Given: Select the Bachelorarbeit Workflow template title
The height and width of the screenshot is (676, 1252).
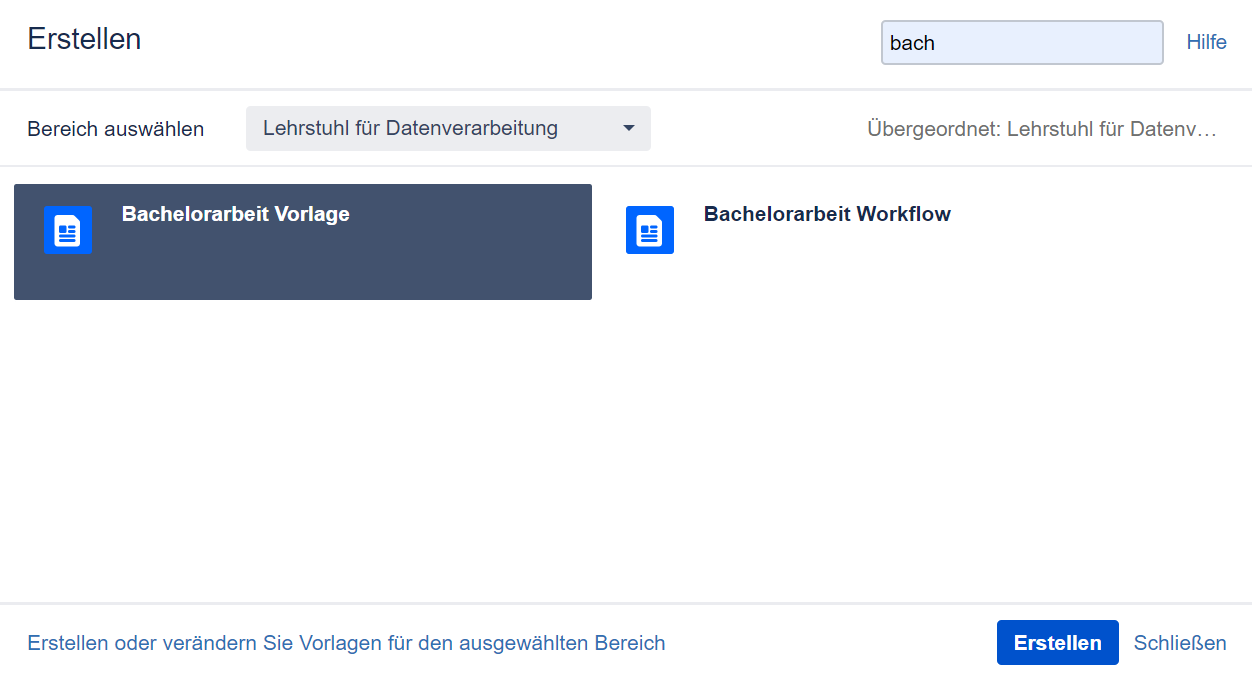Looking at the screenshot, I should [827, 214].
